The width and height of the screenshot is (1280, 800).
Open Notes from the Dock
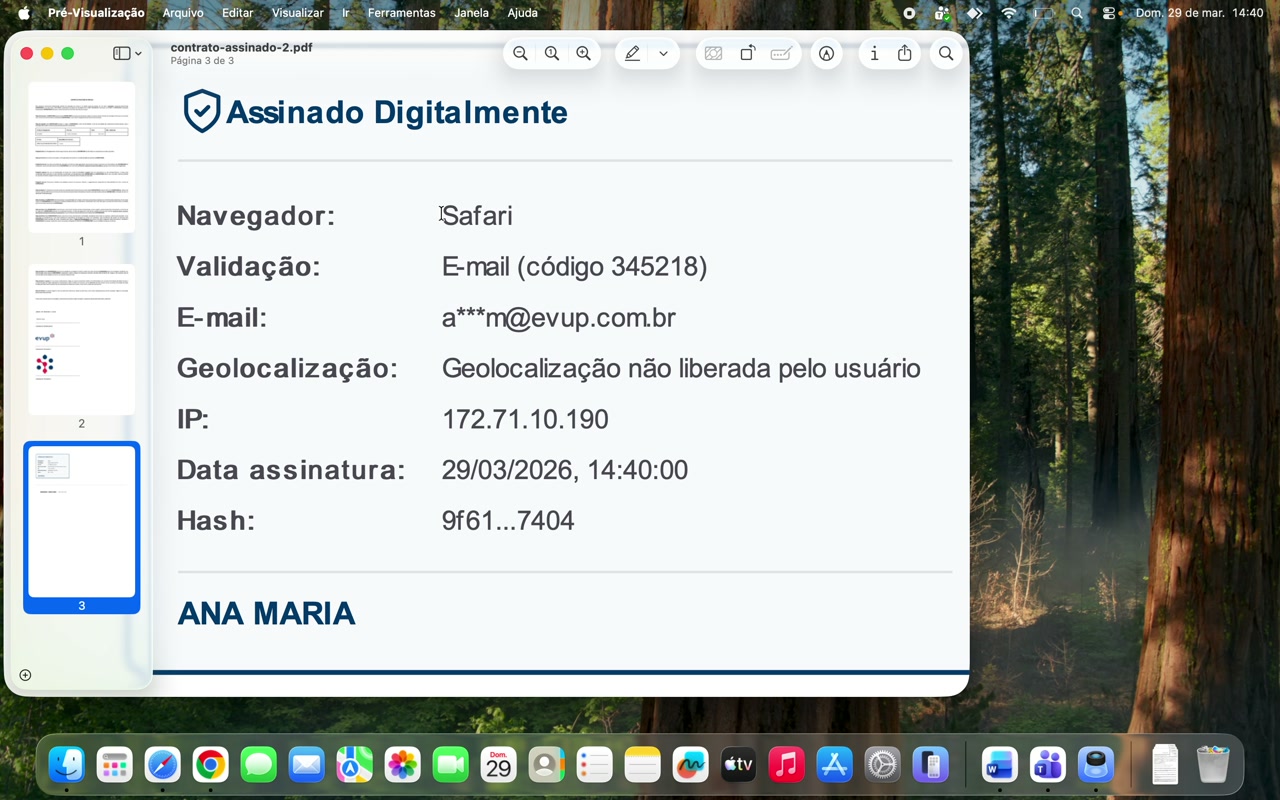pyautogui.click(x=643, y=766)
